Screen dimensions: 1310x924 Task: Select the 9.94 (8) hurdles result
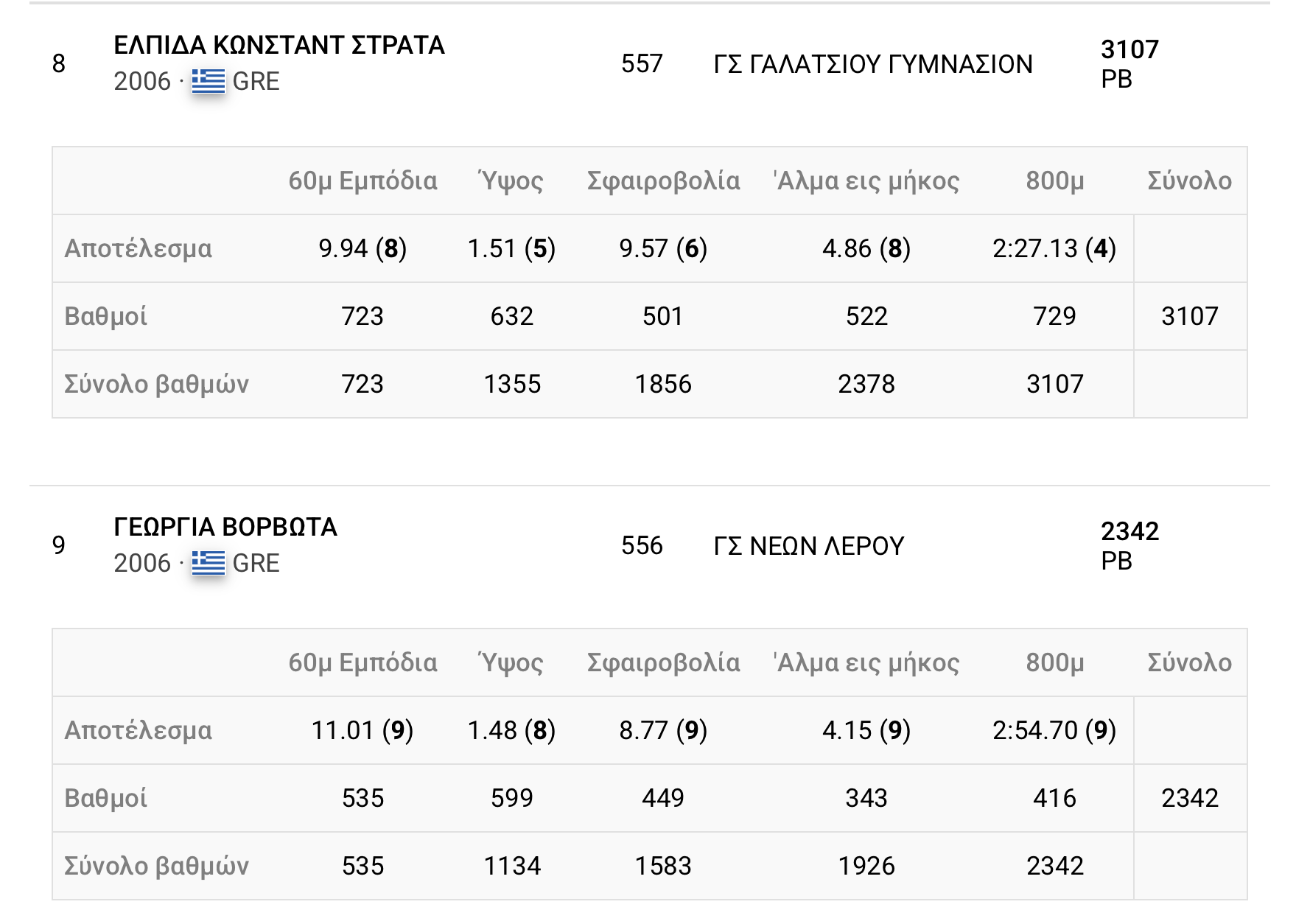pos(362,249)
